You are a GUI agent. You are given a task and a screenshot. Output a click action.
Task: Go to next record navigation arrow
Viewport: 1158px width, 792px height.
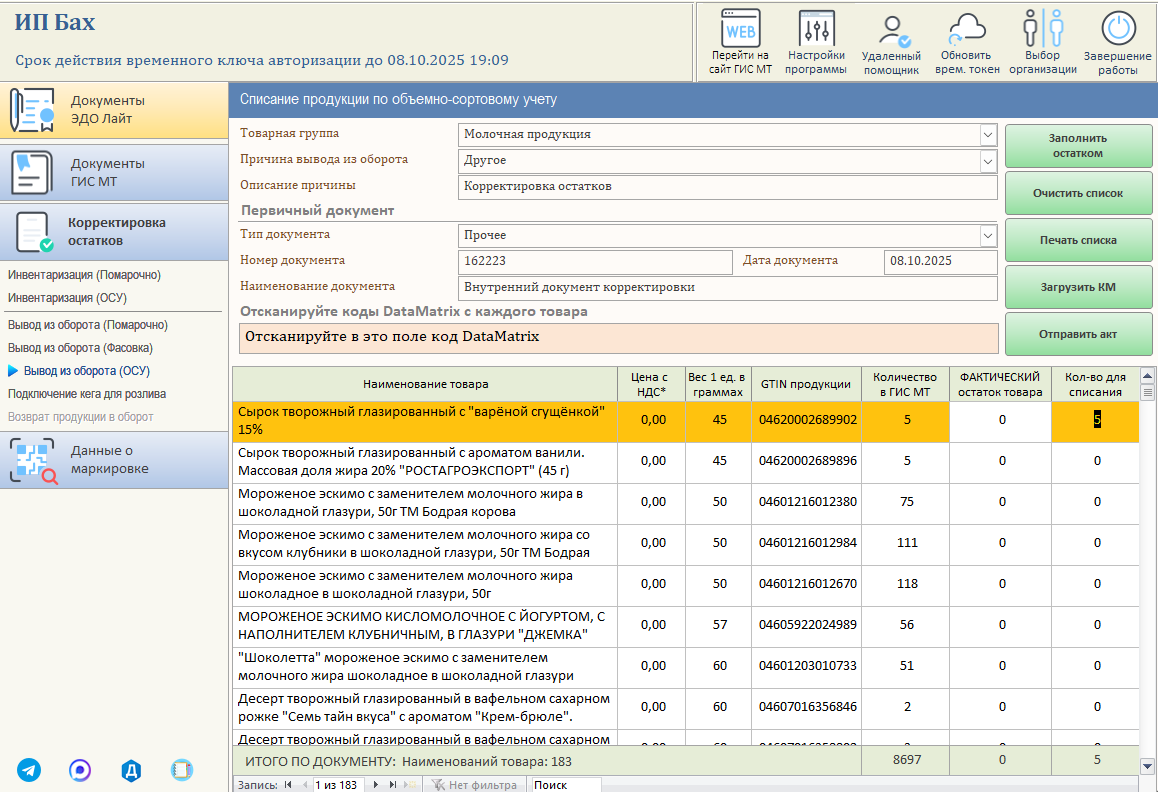[376, 785]
